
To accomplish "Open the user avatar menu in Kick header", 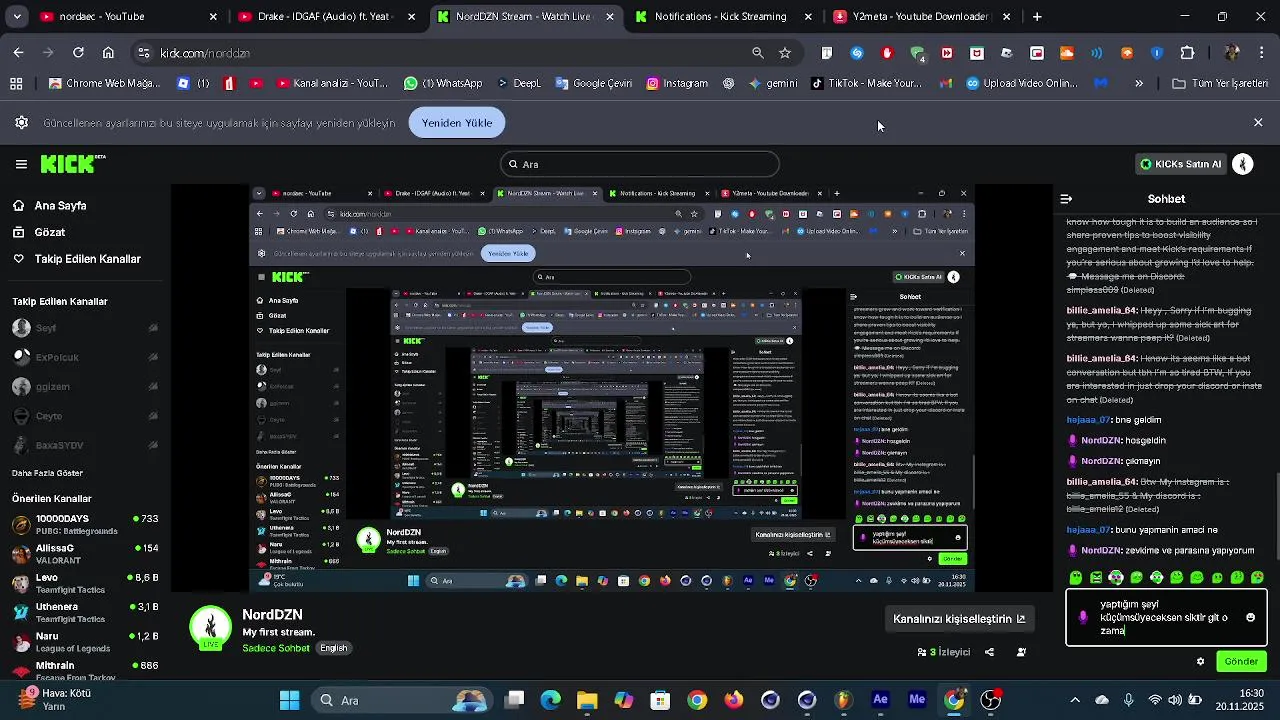I will pos(1243,164).
